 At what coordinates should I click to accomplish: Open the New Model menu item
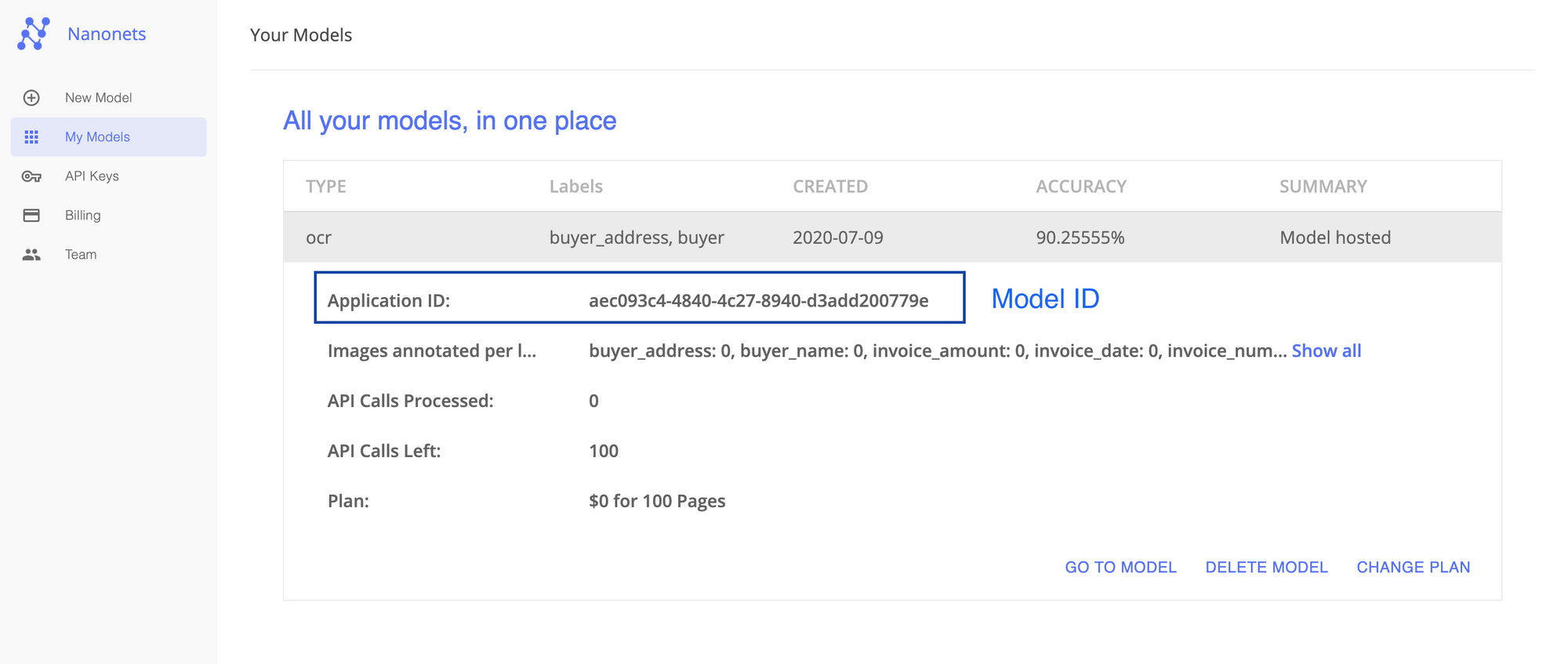click(x=98, y=98)
